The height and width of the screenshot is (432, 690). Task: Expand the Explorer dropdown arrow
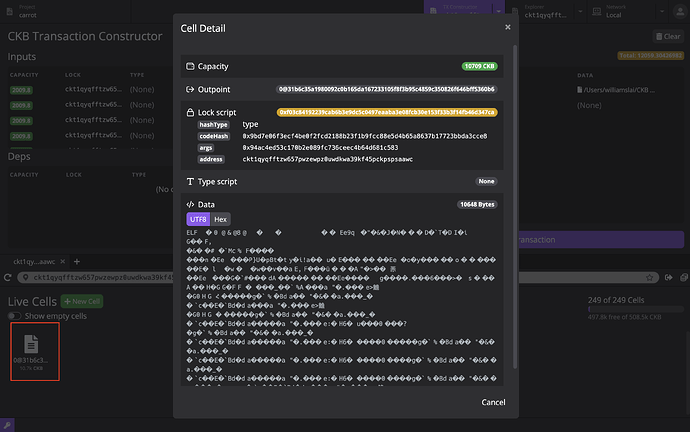pyautogui.click(x=580, y=11)
